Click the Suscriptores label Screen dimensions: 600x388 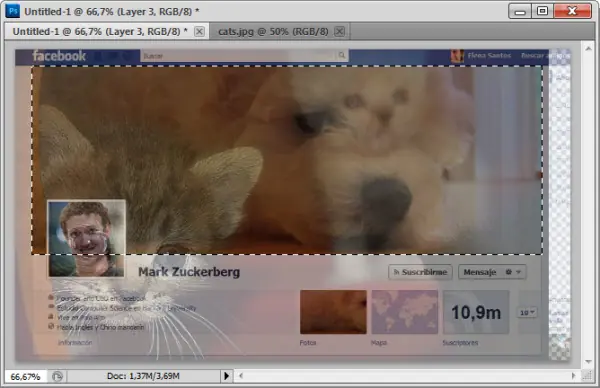pos(460,343)
